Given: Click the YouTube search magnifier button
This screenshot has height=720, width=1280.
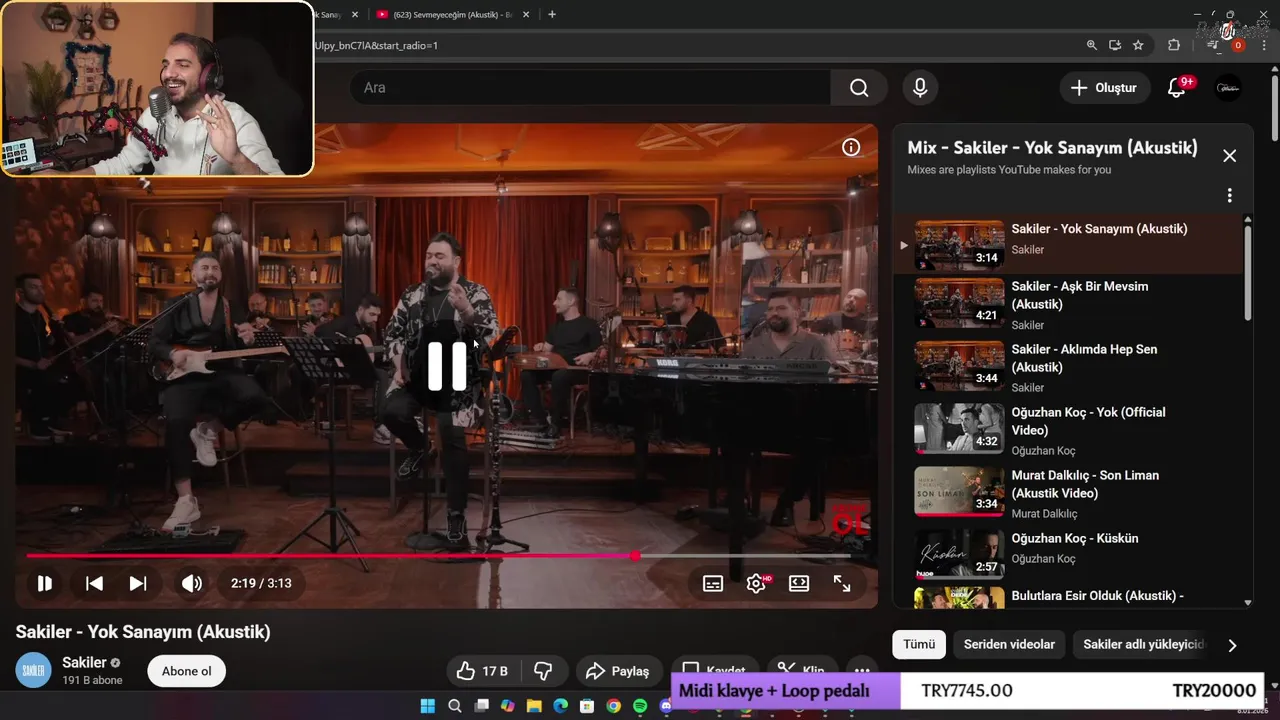Looking at the screenshot, I should click(x=859, y=88).
